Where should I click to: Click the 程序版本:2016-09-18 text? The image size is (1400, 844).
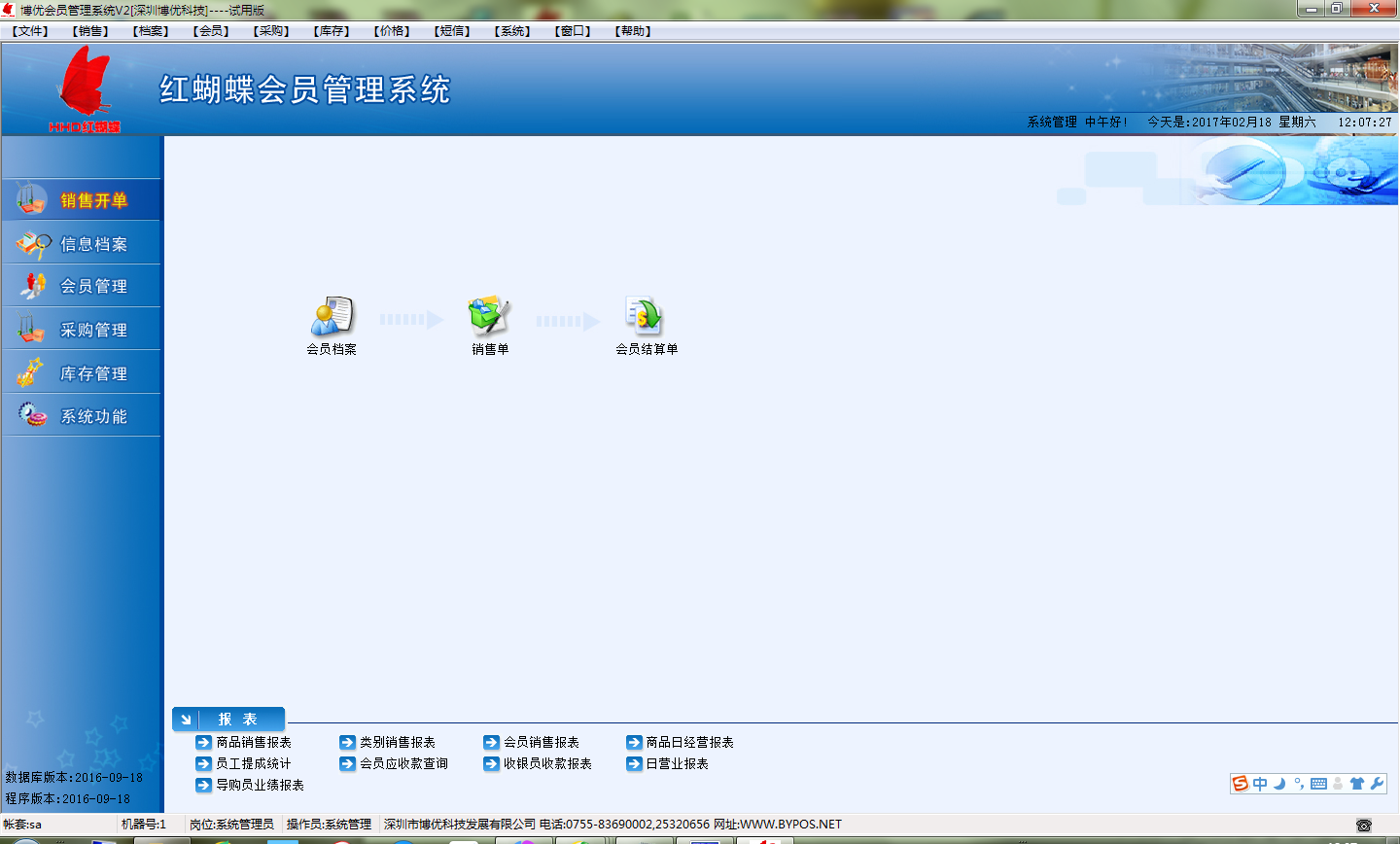67,799
